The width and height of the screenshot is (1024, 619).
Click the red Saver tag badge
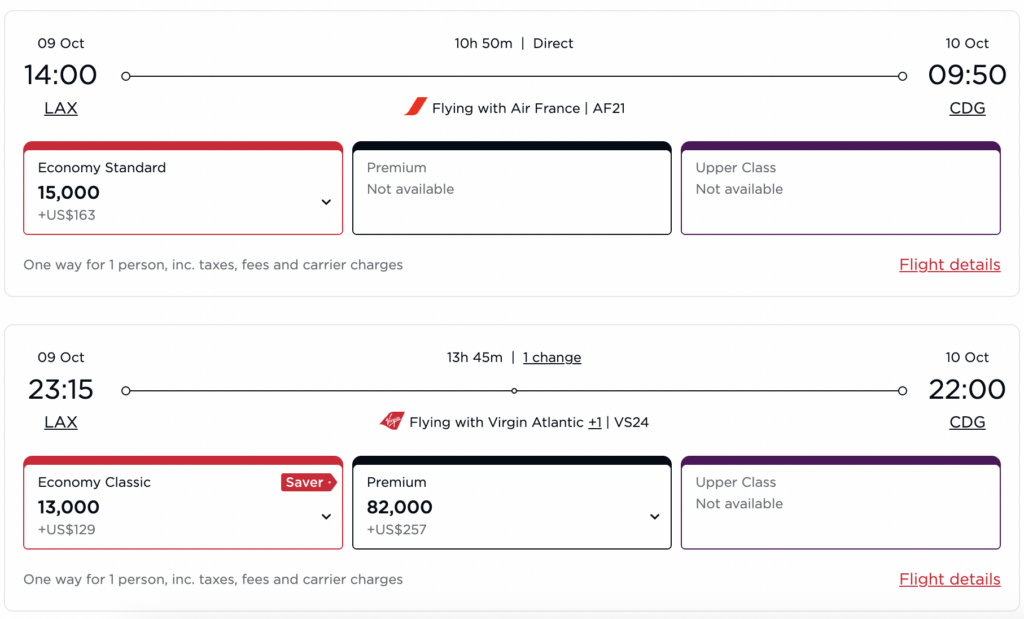pyautogui.click(x=308, y=482)
